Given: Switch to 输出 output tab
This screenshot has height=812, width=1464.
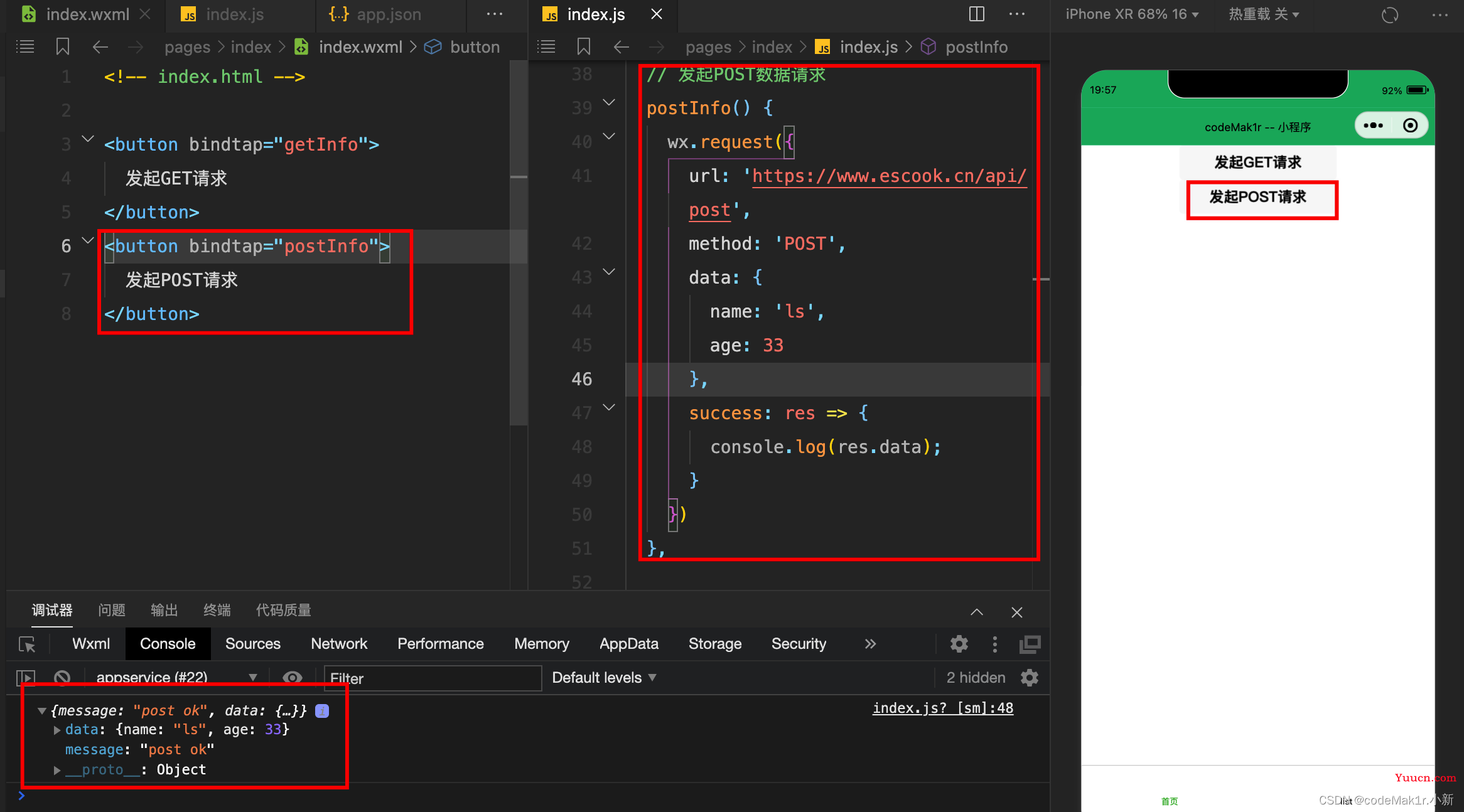Looking at the screenshot, I should tap(164, 610).
